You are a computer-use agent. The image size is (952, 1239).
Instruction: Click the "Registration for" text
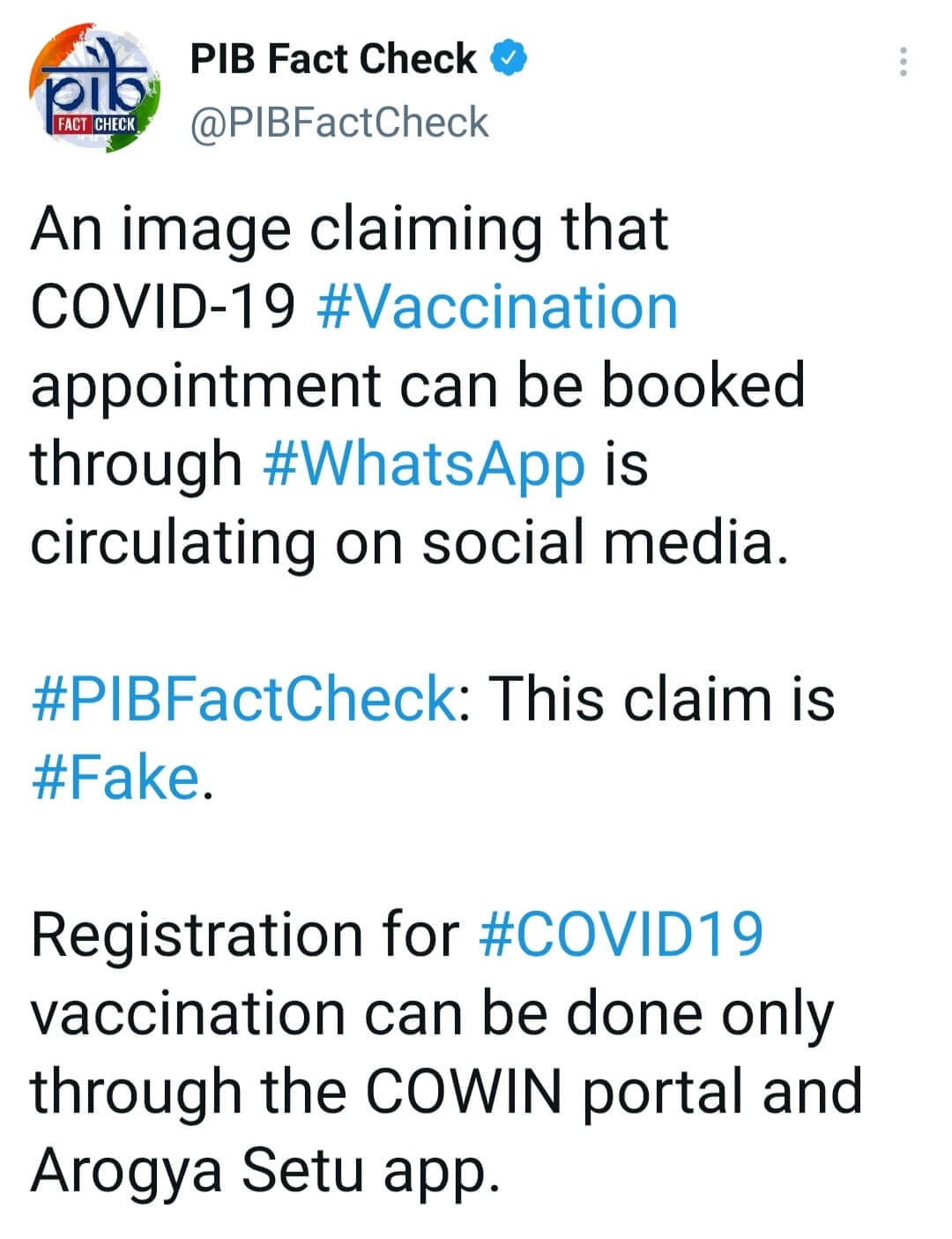[x=245, y=935]
